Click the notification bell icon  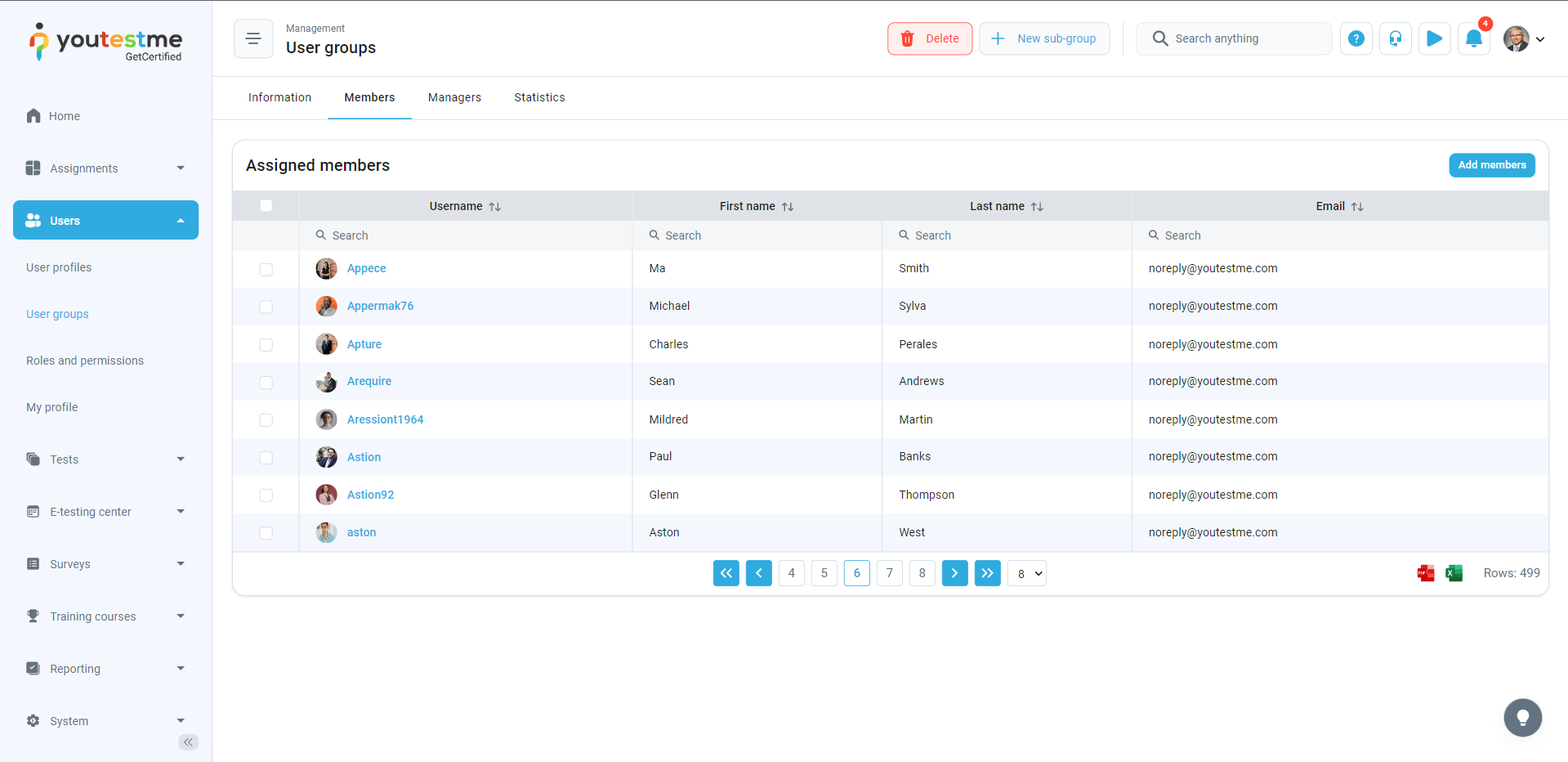pyautogui.click(x=1473, y=38)
